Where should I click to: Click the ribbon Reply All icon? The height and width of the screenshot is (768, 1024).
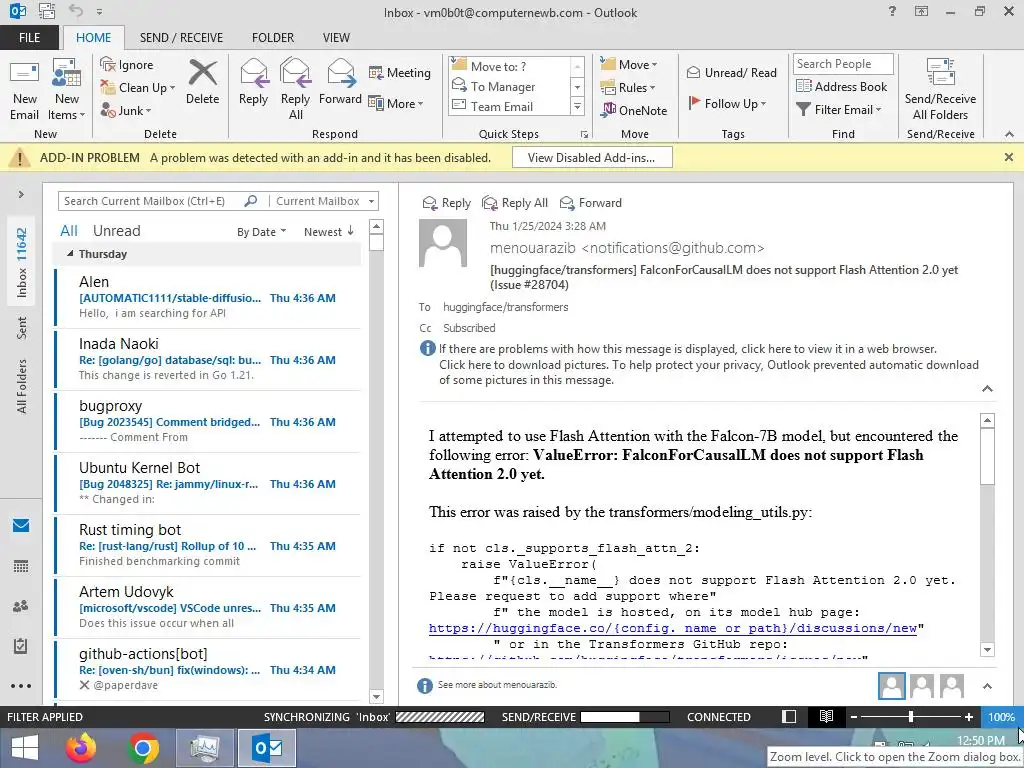click(295, 90)
